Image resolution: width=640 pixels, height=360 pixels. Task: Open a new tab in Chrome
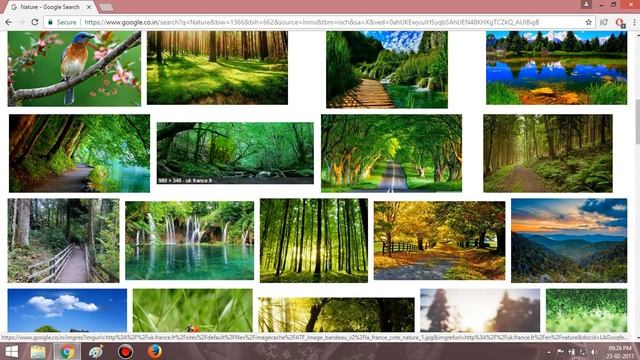[x=107, y=7]
